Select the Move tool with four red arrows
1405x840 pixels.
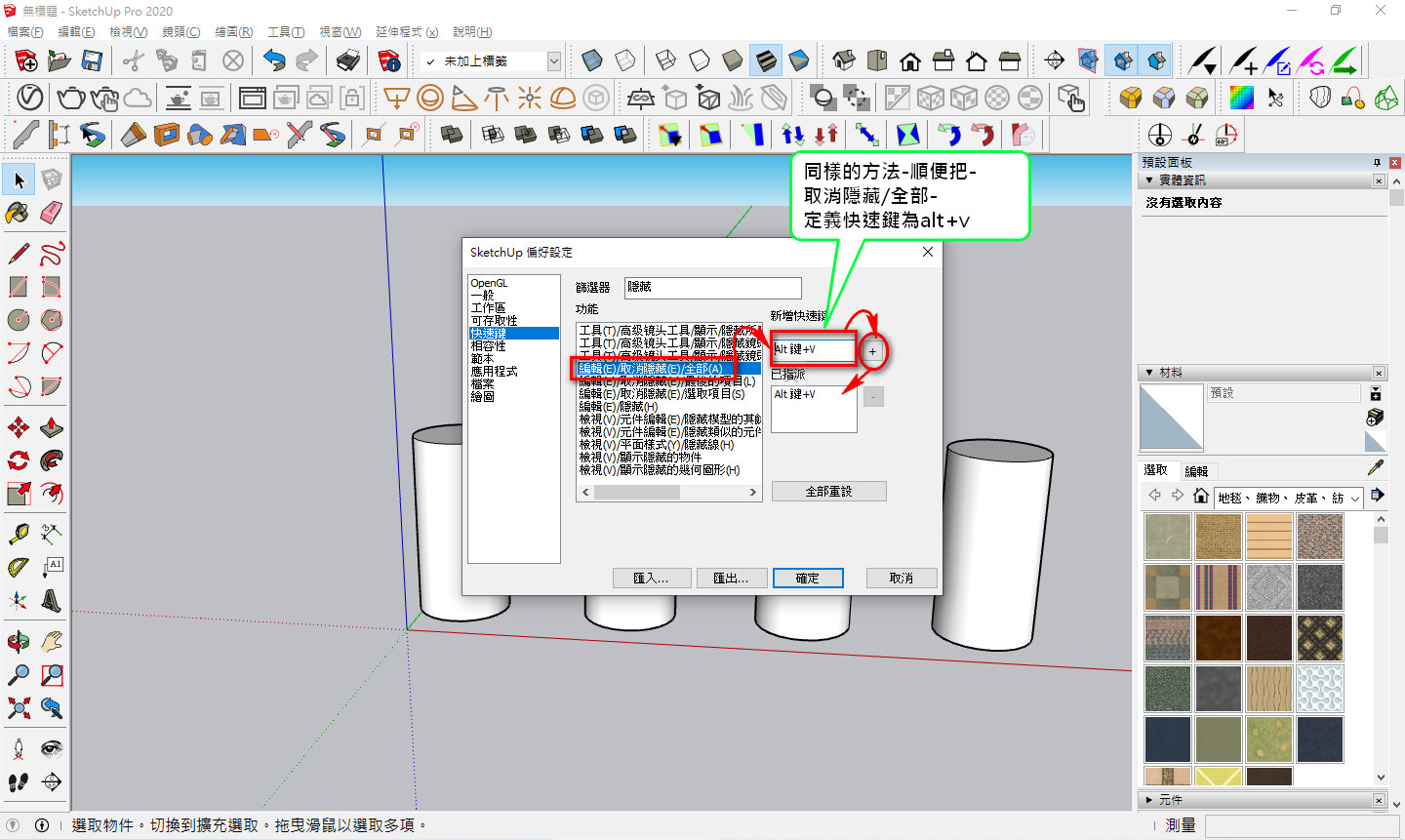pos(19,427)
